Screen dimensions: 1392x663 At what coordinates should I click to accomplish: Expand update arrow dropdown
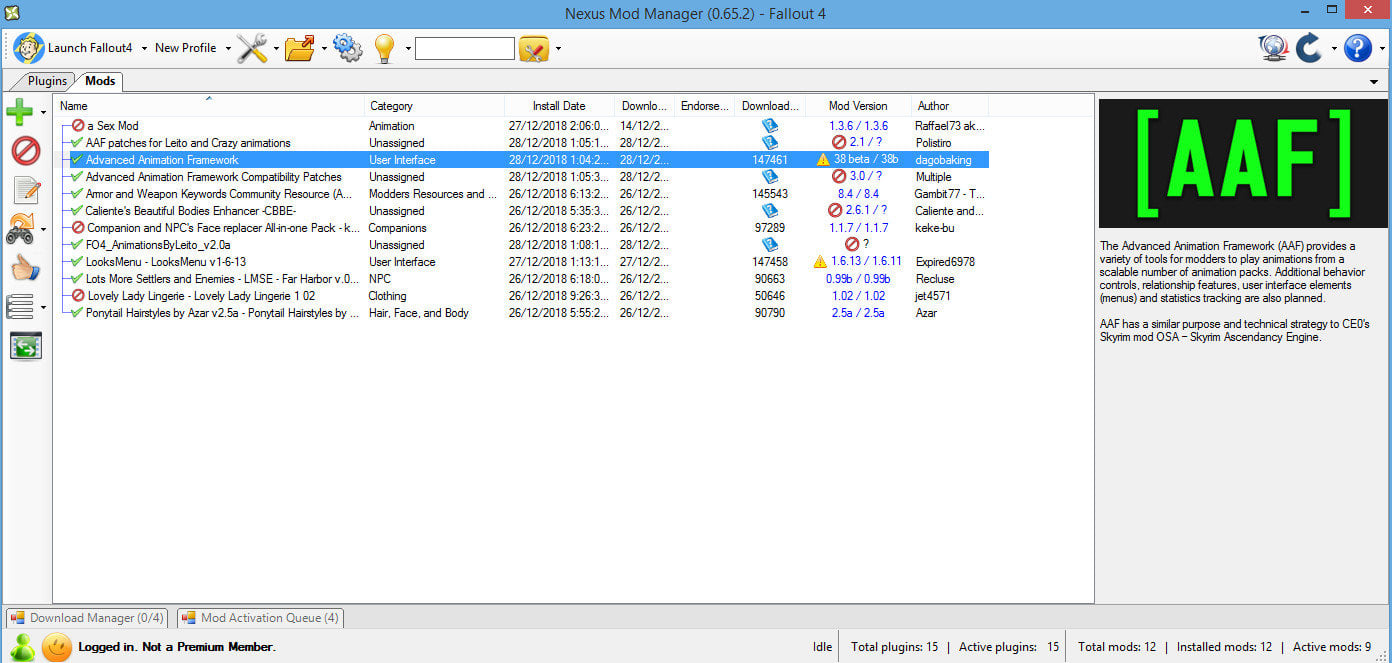click(x=1333, y=48)
